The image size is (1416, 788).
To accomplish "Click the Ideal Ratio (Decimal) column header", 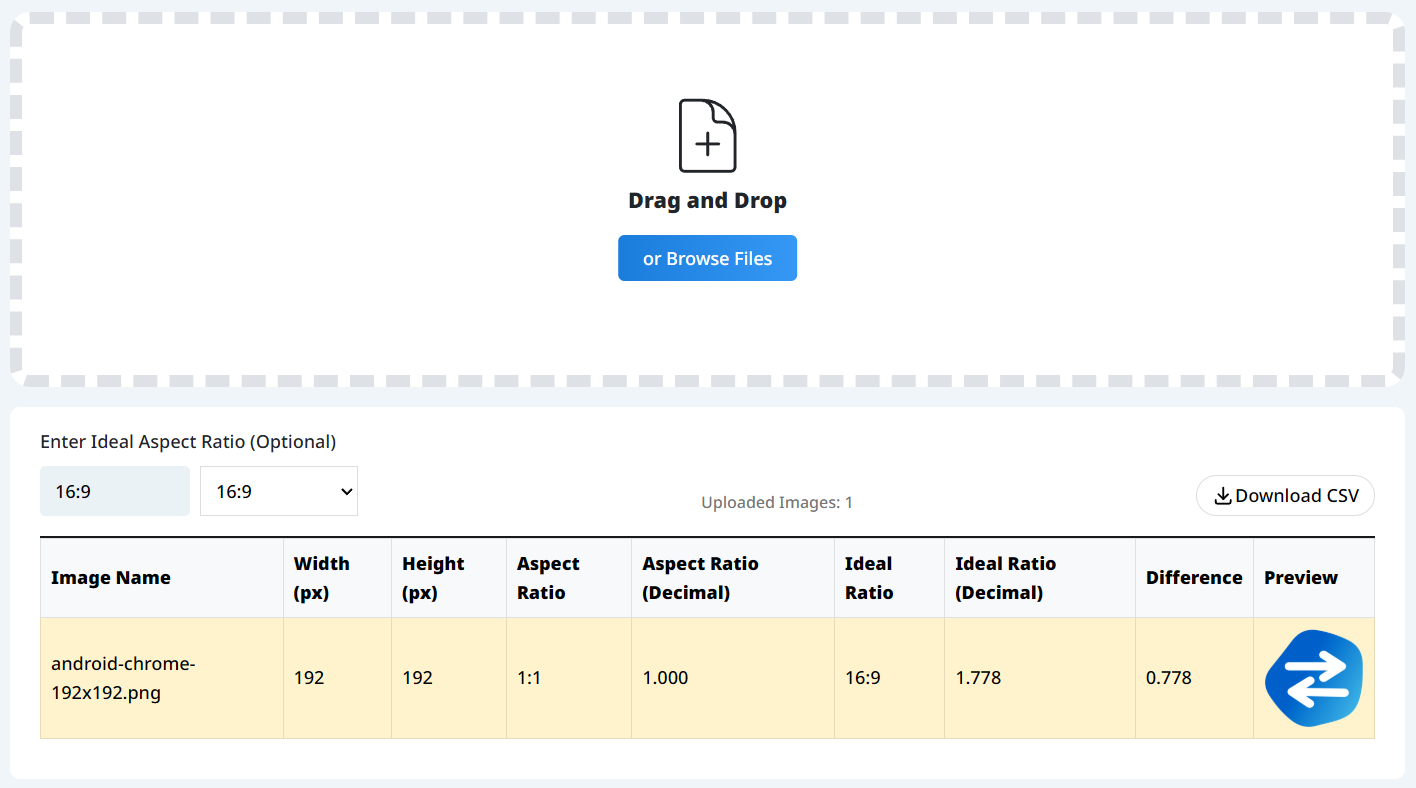I will pos(1040,578).
